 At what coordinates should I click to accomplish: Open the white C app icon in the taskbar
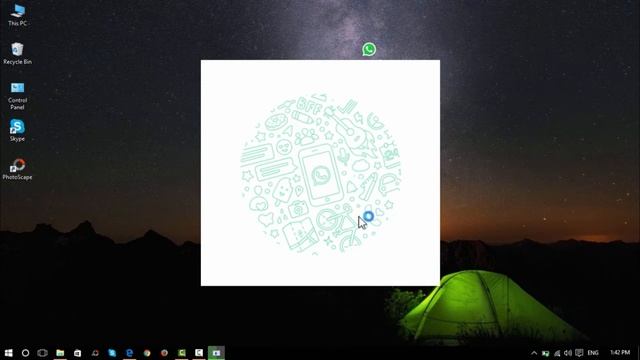[199, 353]
